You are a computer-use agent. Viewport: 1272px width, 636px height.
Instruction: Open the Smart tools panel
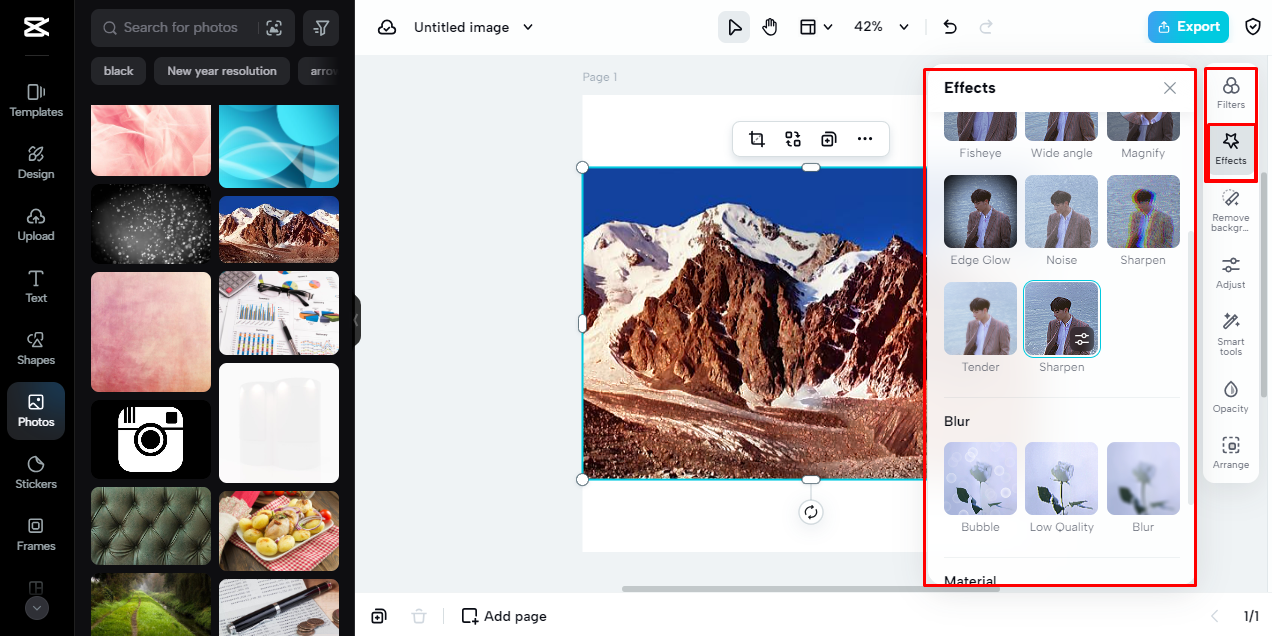1231,334
